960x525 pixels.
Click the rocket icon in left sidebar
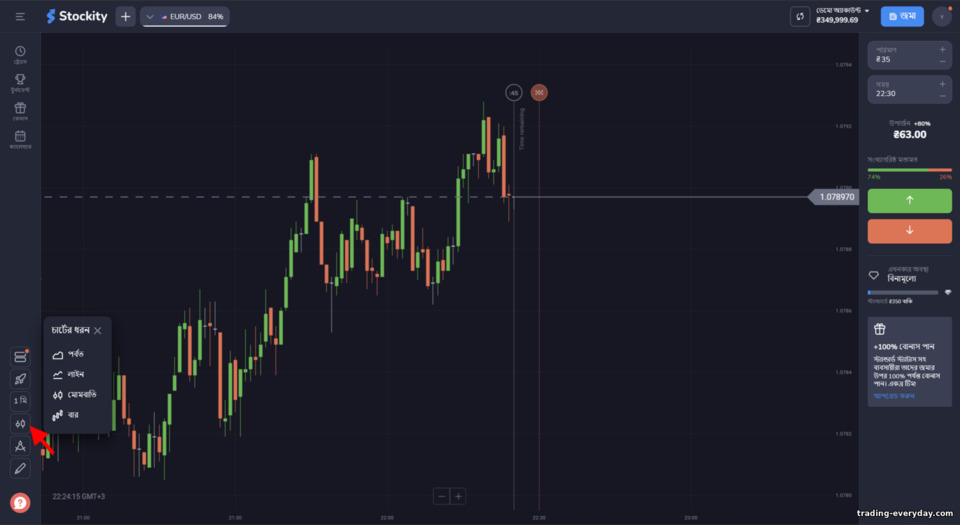(x=20, y=379)
